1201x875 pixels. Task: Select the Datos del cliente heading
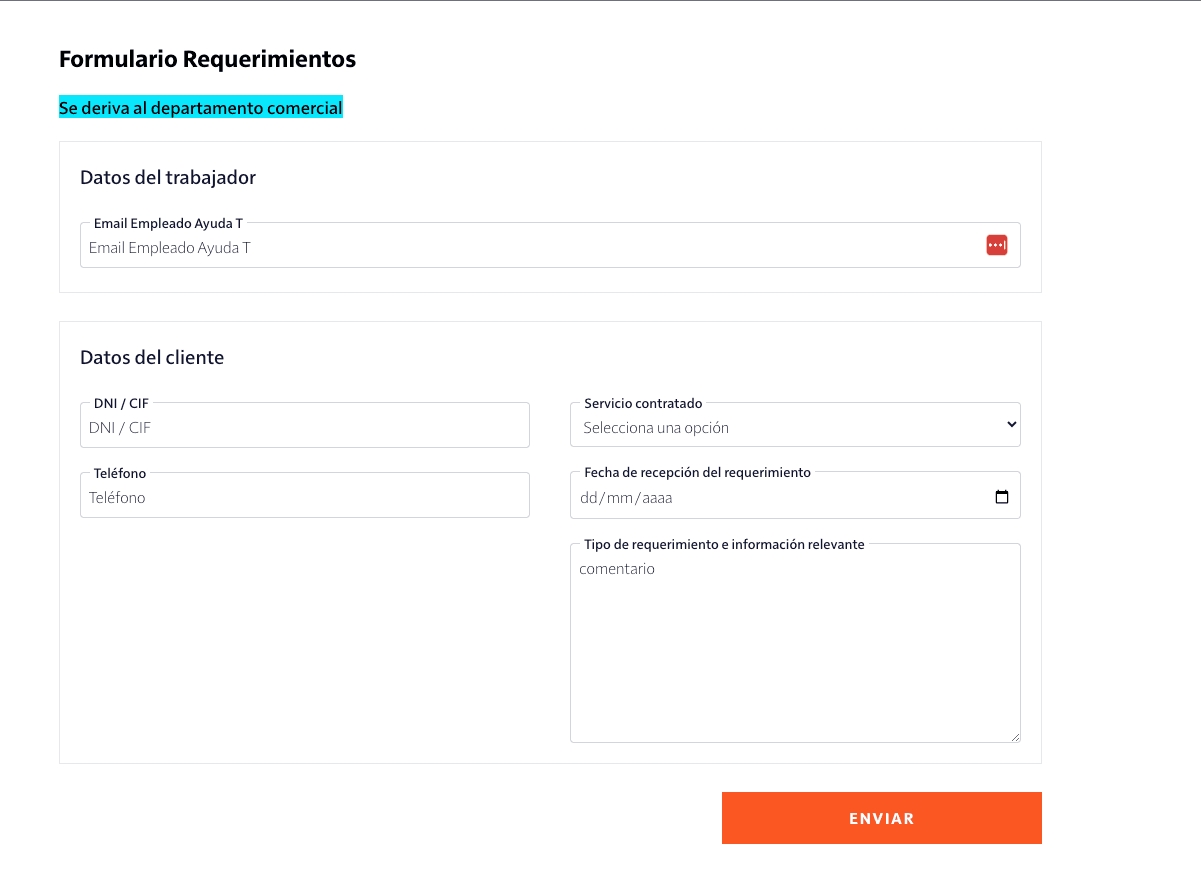click(151, 357)
